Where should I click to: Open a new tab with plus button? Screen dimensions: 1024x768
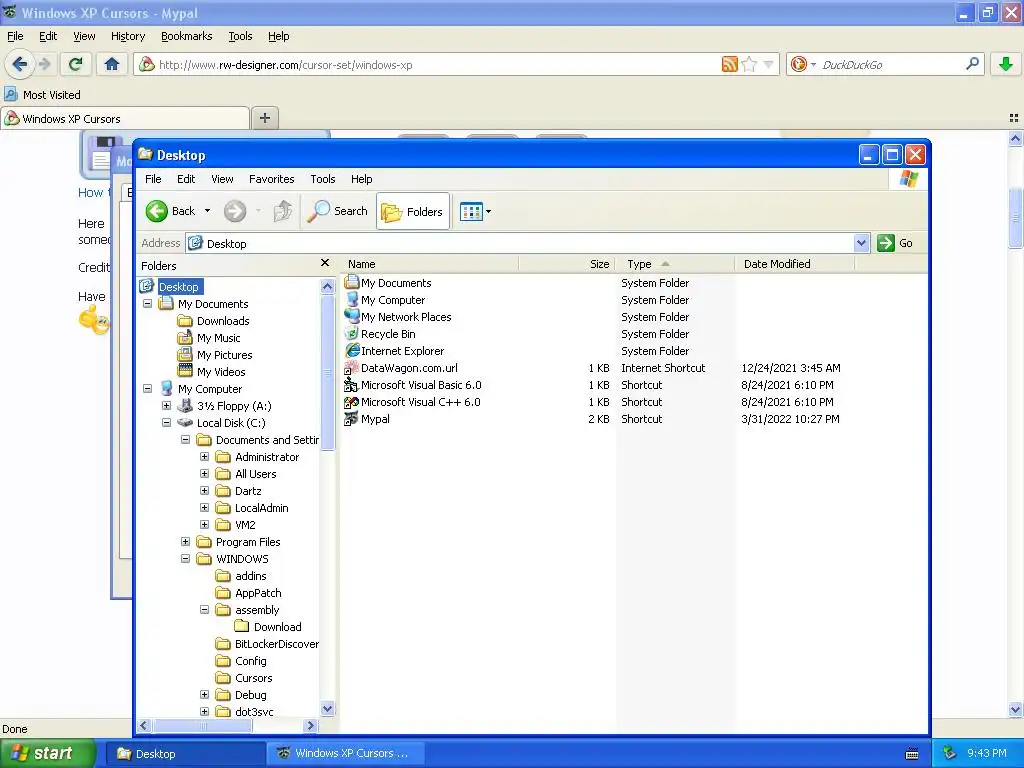[264, 118]
